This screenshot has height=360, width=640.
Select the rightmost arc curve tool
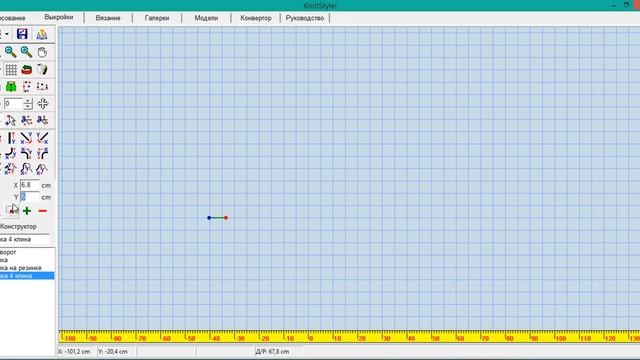[x=42, y=169]
